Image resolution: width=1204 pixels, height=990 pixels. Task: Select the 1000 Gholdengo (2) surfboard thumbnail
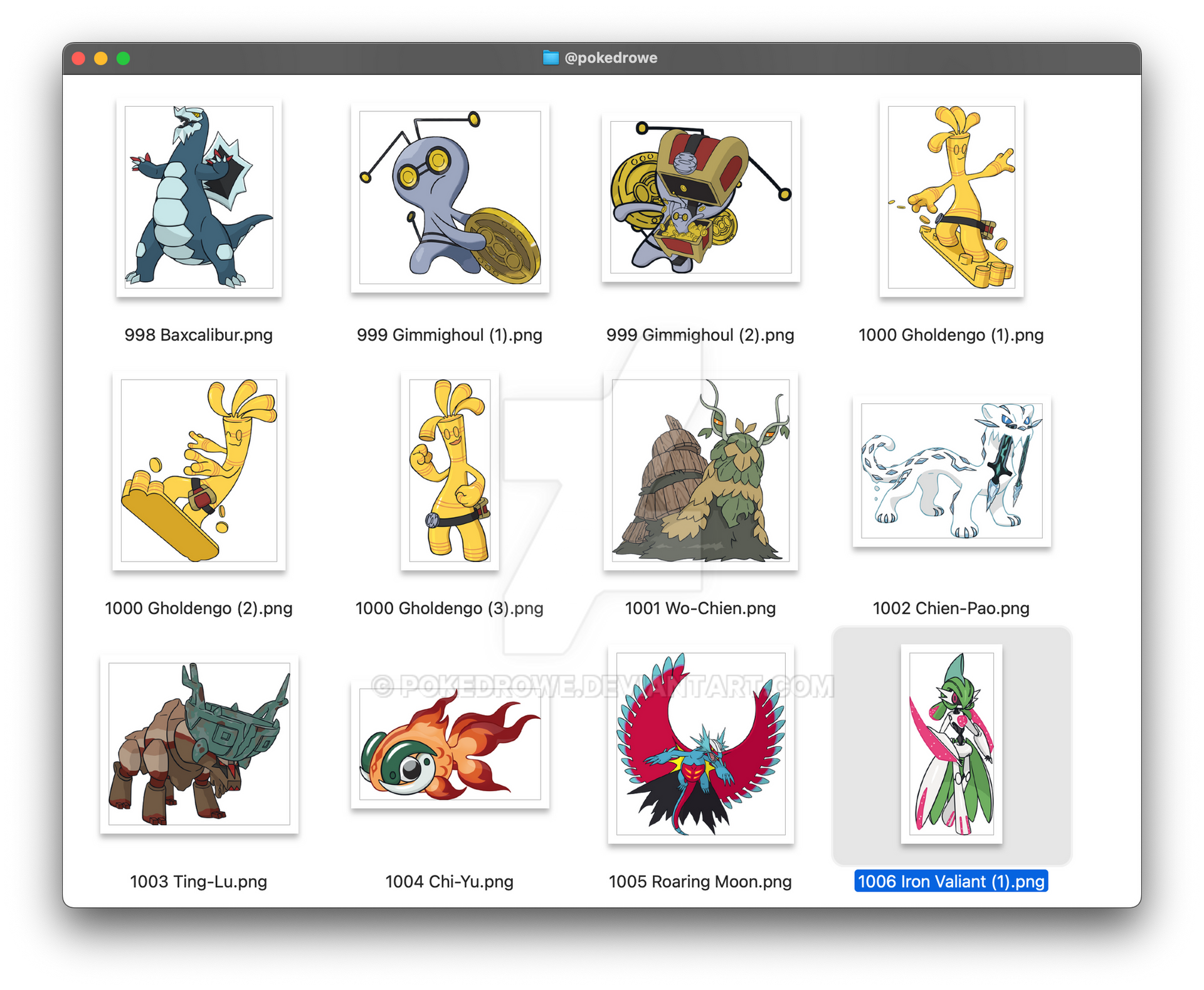pos(199,471)
